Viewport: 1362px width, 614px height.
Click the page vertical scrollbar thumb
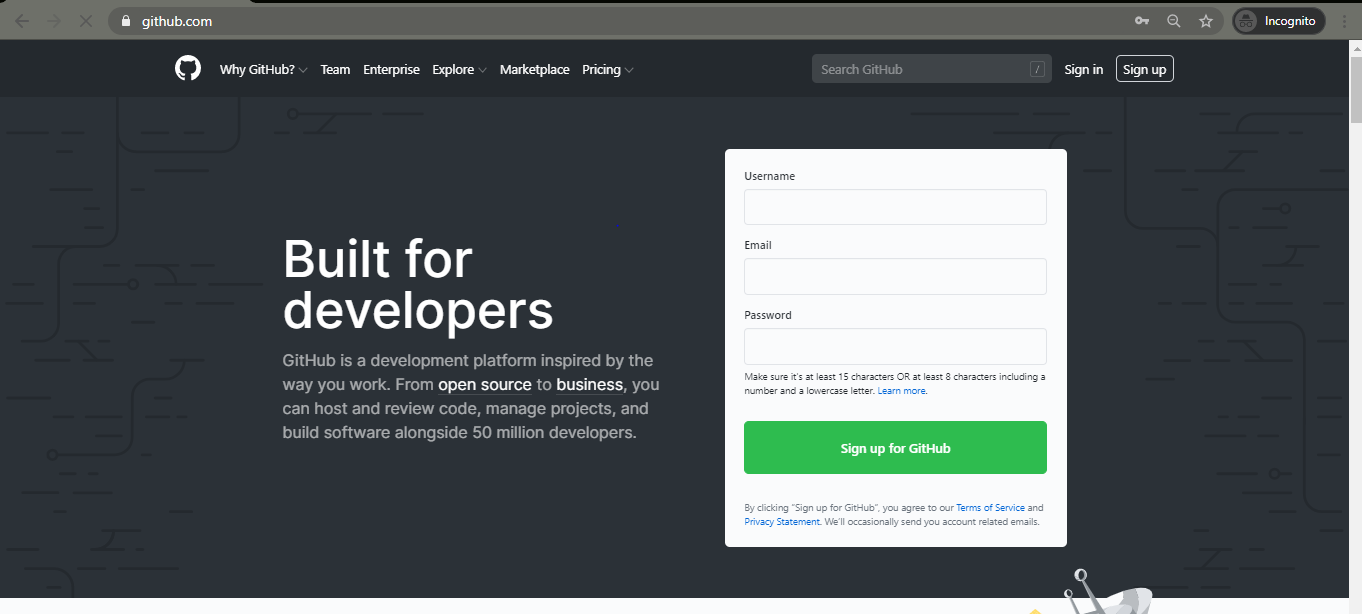[1355, 90]
